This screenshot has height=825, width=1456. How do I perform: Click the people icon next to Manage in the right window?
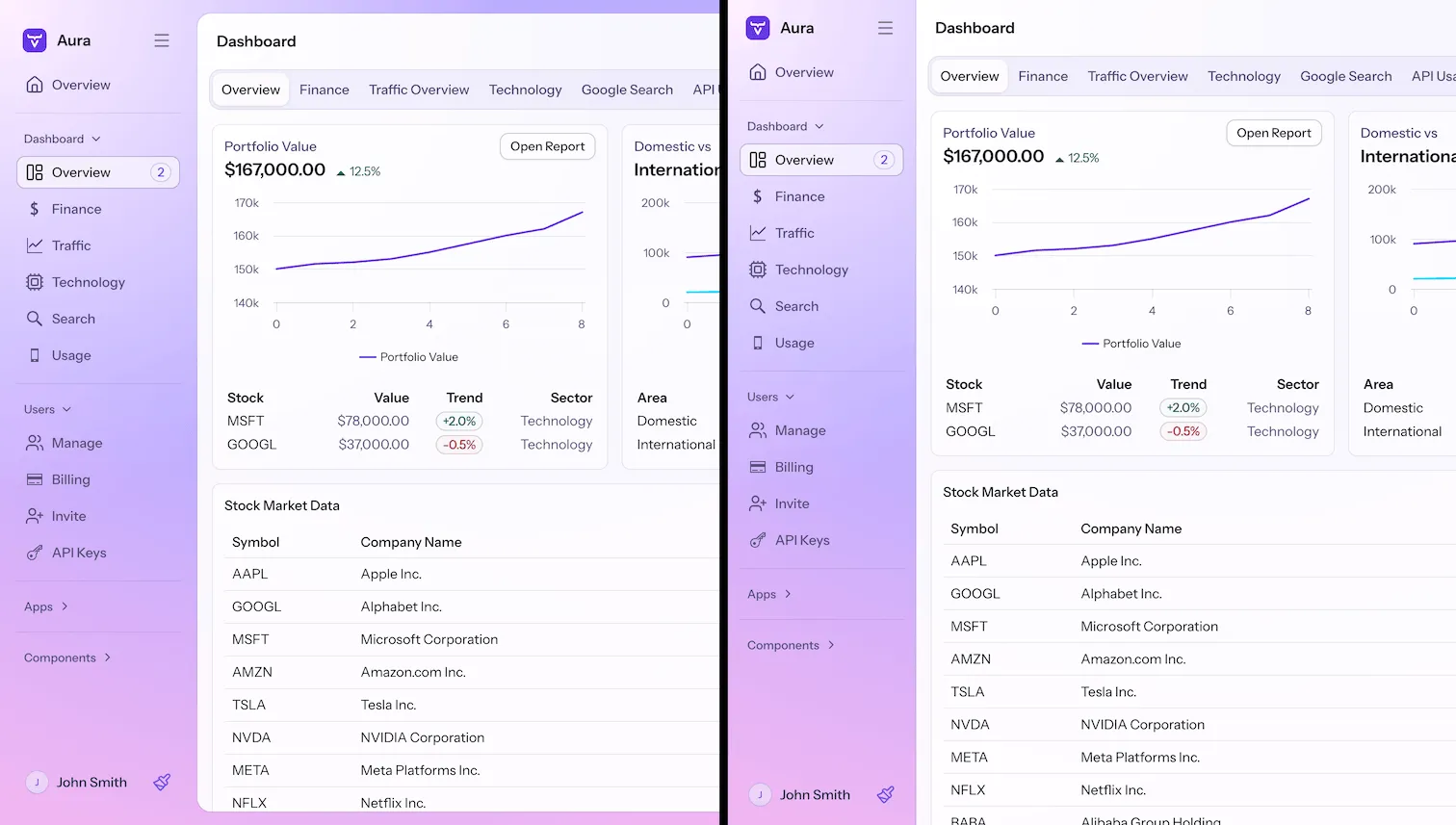pos(758,430)
